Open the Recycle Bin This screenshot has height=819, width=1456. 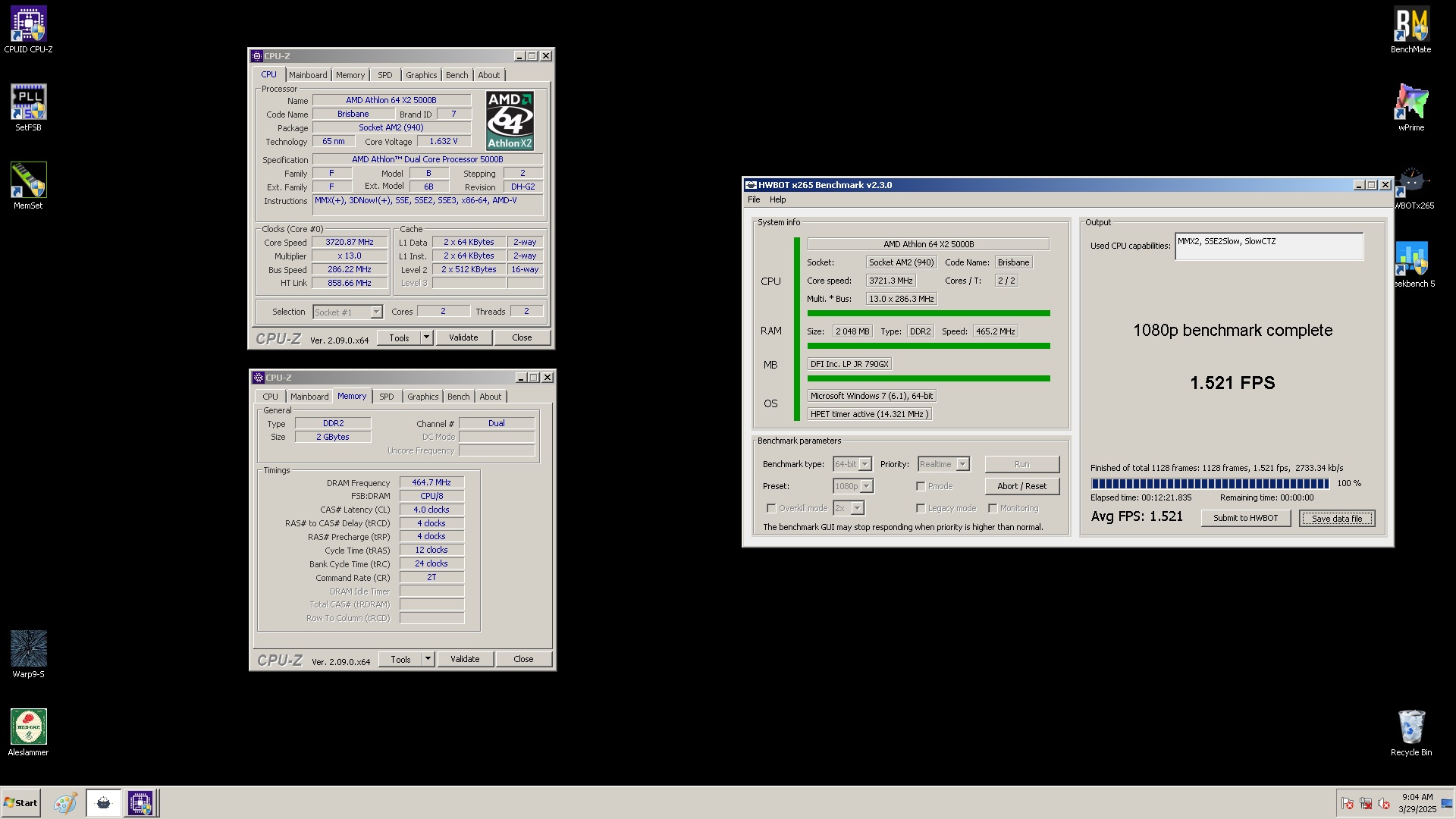pyautogui.click(x=1411, y=733)
